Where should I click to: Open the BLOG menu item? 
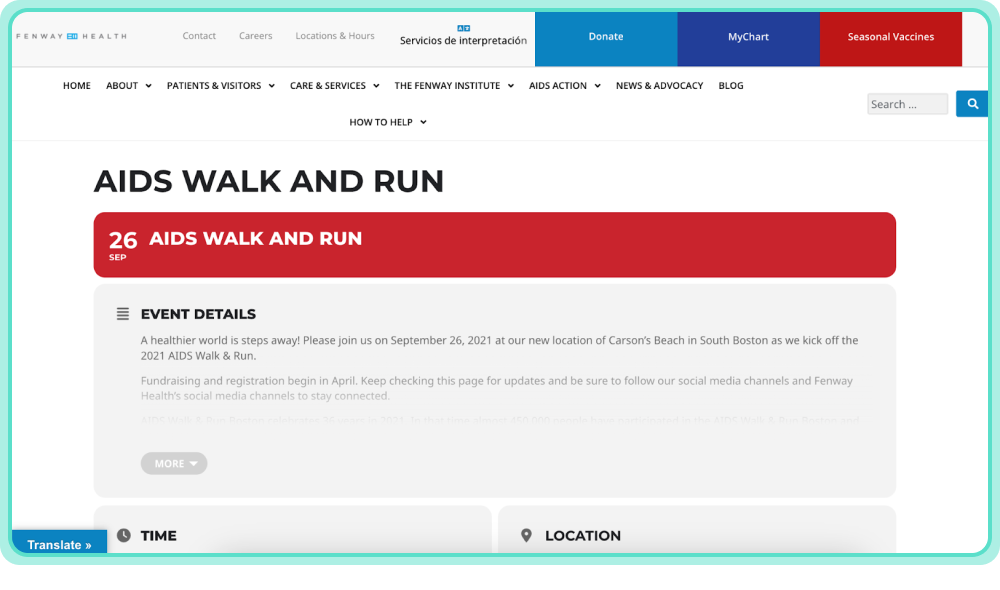coord(731,85)
